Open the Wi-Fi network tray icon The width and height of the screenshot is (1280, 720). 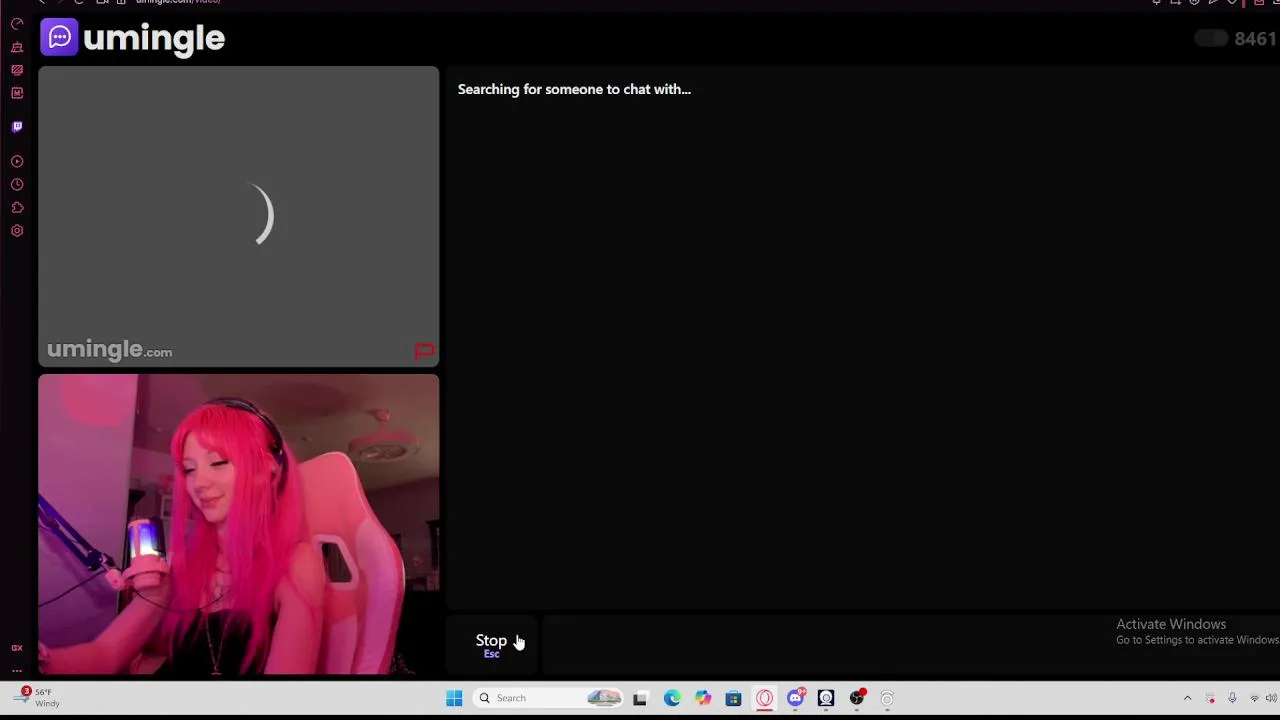tap(1254, 698)
